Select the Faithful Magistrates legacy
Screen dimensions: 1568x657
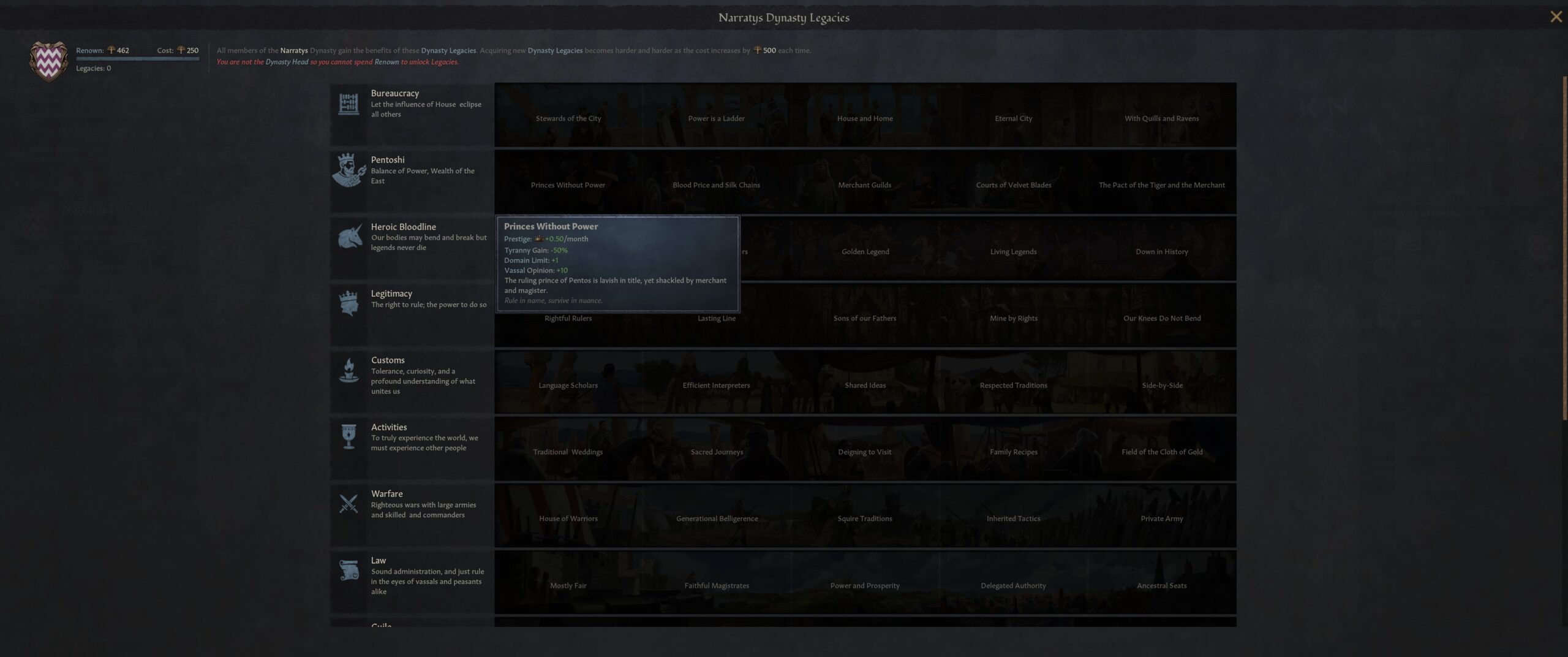point(717,585)
